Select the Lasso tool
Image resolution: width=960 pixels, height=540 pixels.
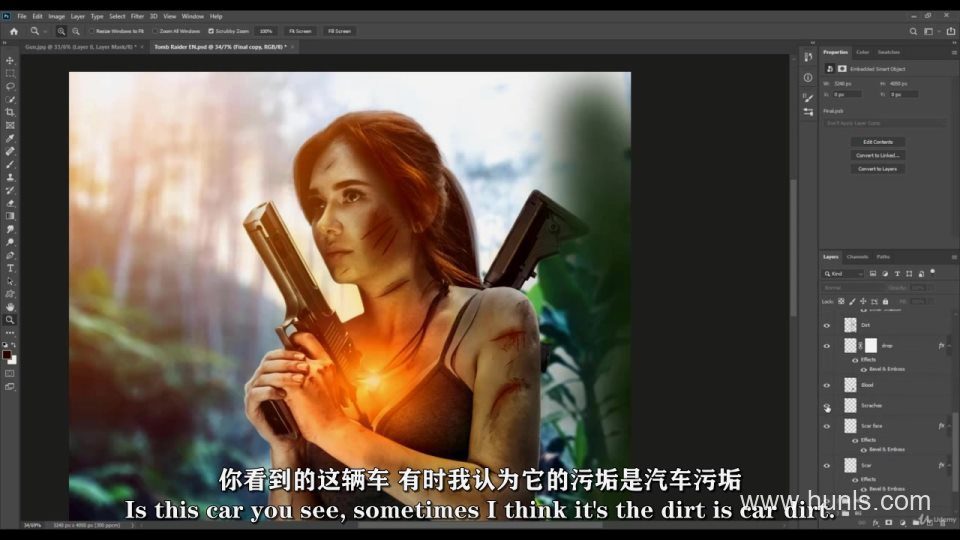10,86
